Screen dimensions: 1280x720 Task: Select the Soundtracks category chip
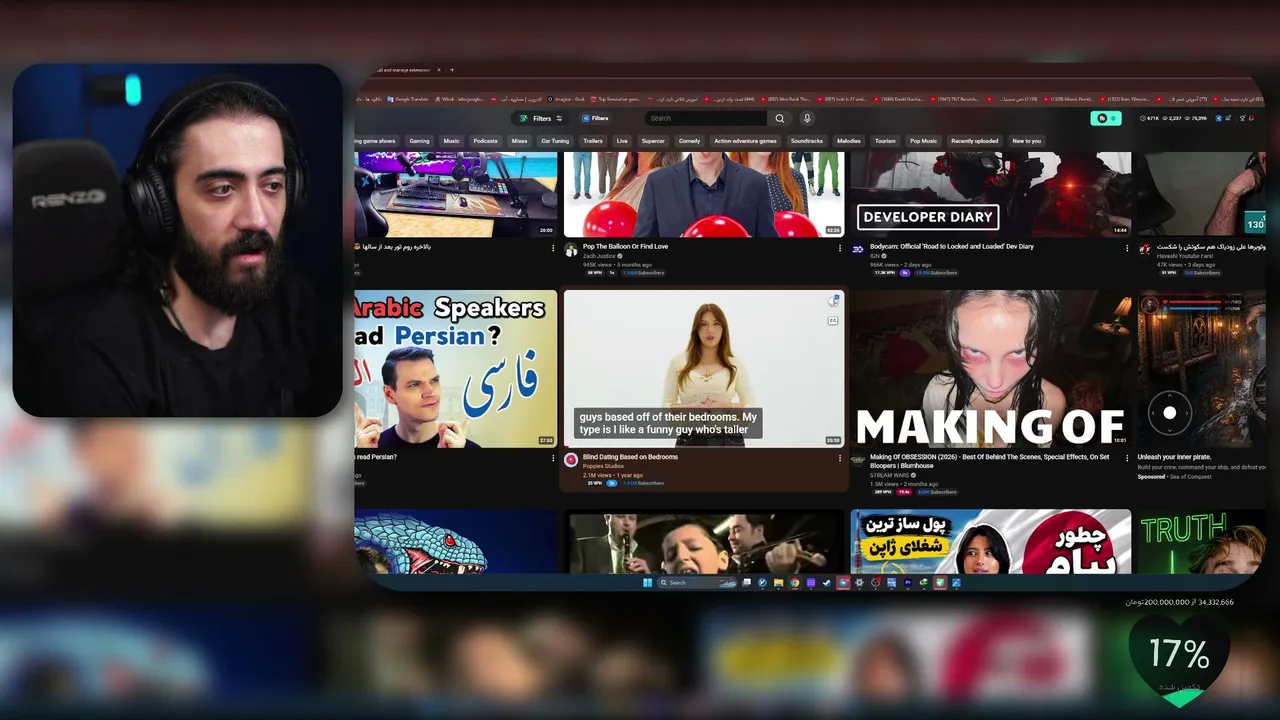pos(806,141)
